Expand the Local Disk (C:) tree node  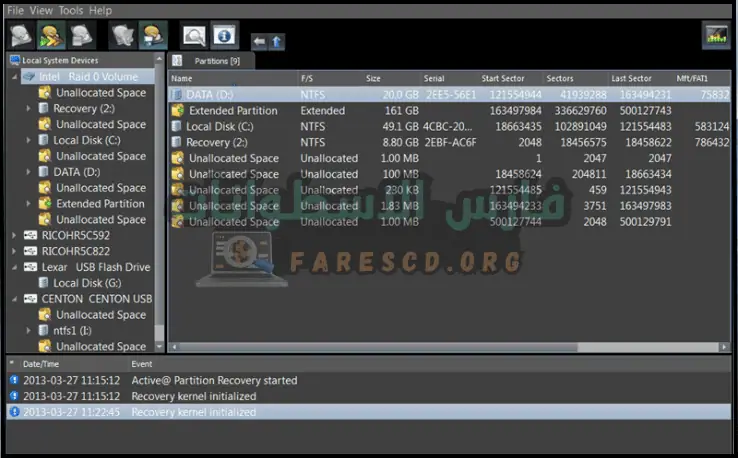(x=29, y=141)
